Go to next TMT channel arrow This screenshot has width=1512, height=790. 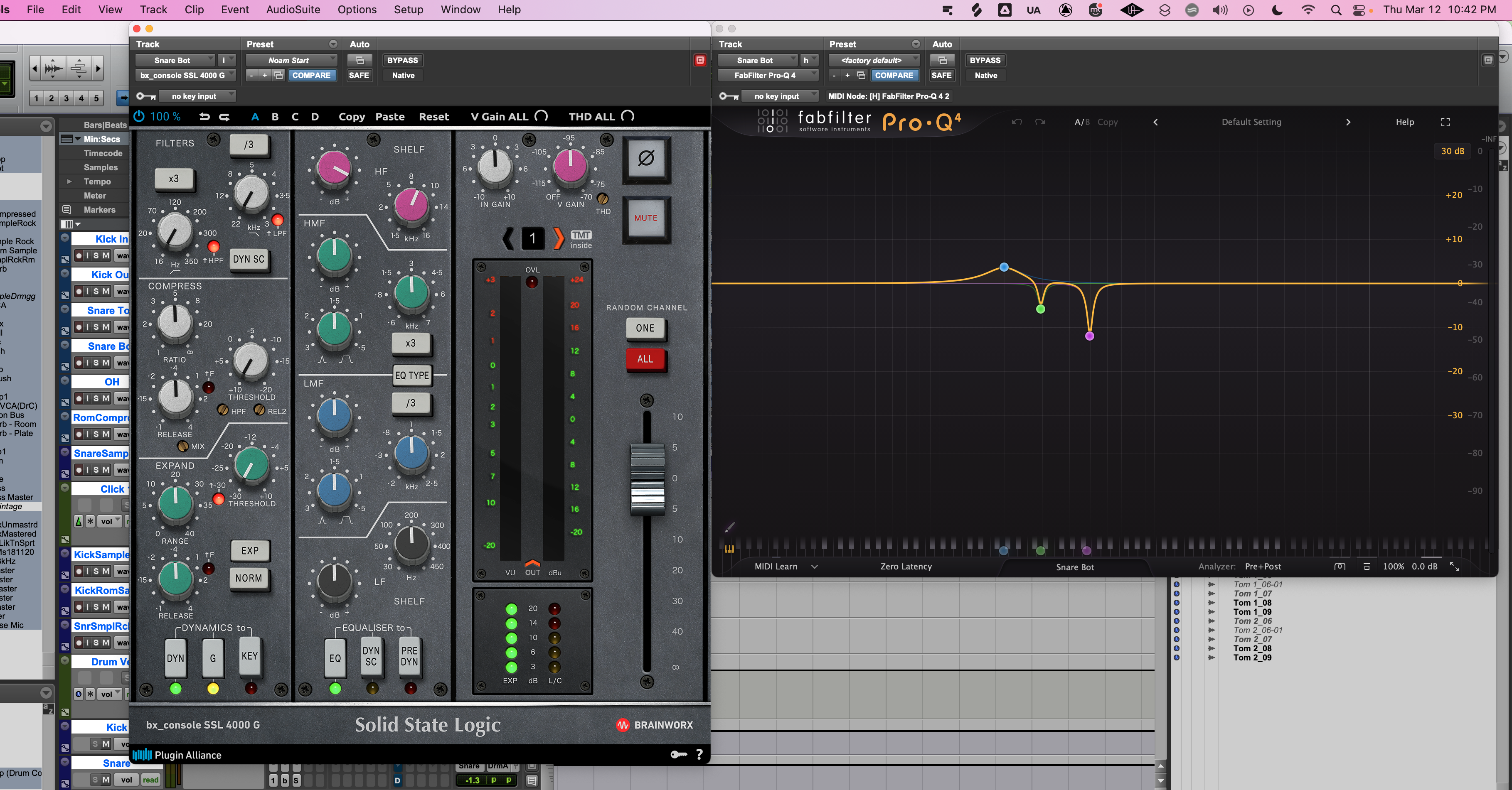(x=558, y=238)
